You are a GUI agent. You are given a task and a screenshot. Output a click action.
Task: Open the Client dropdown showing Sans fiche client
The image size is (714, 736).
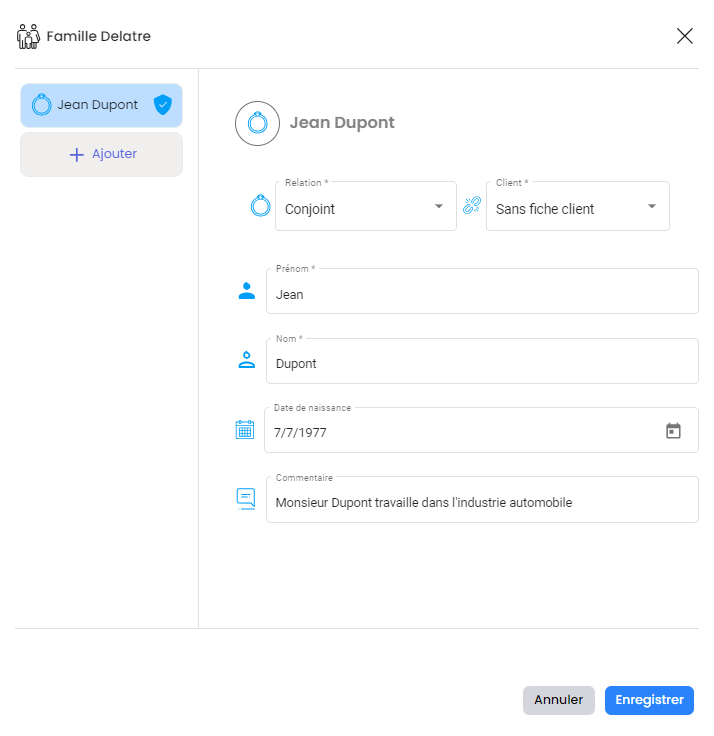coord(578,206)
